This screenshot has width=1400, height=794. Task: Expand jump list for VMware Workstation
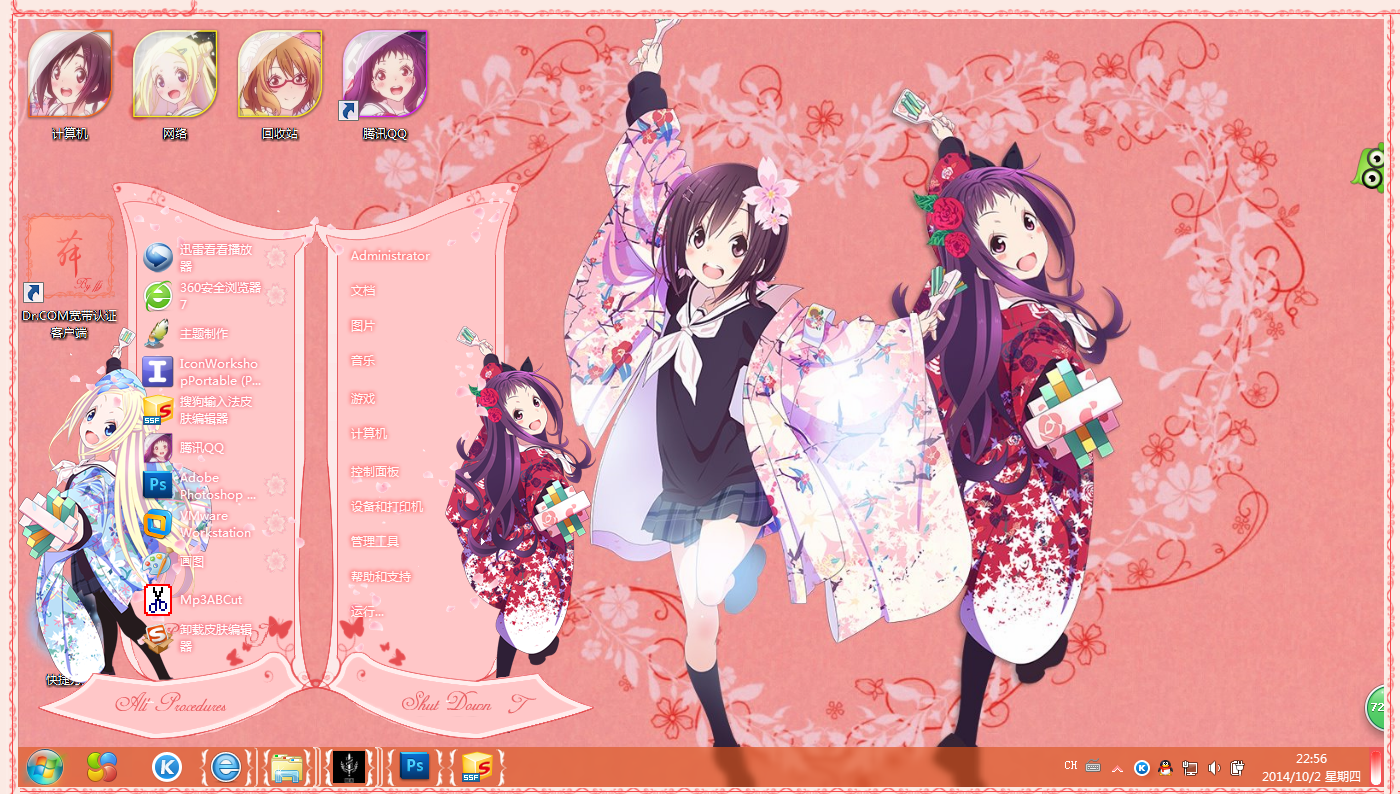tap(277, 524)
